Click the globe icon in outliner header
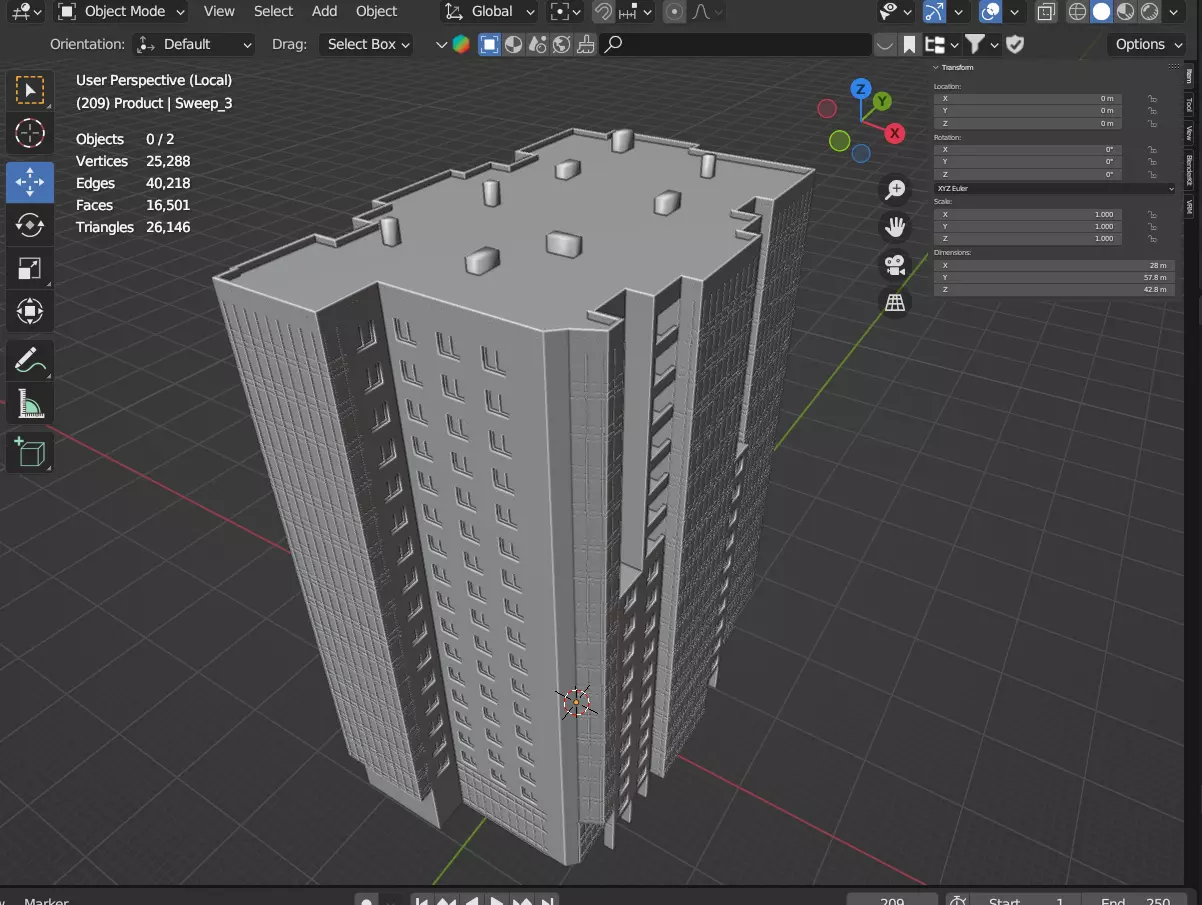Image resolution: width=1202 pixels, height=905 pixels. click(562, 44)
